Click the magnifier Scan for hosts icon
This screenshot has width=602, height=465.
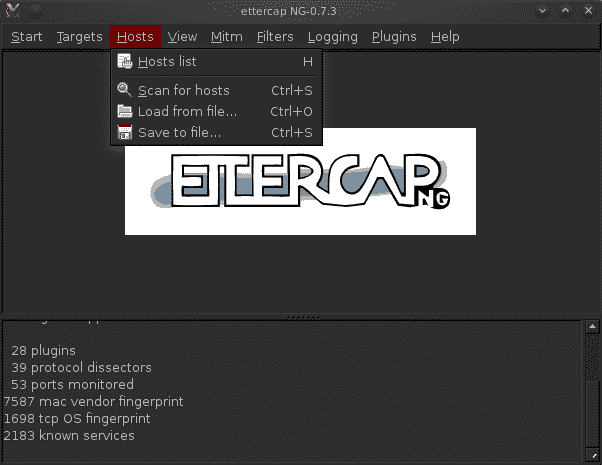(x=124, y=90)
